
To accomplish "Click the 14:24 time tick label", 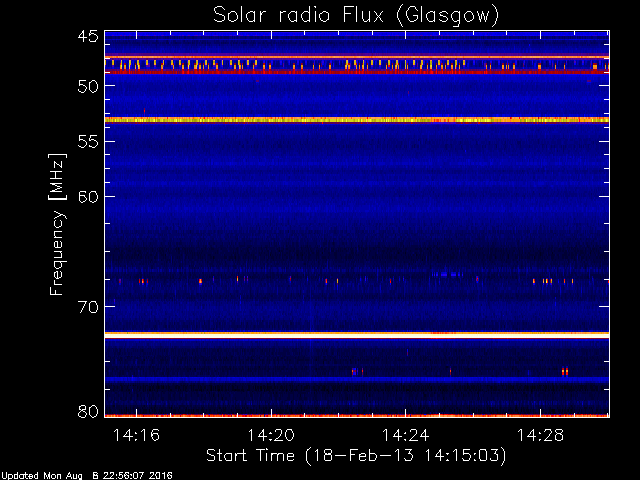I will coord(406,435).
